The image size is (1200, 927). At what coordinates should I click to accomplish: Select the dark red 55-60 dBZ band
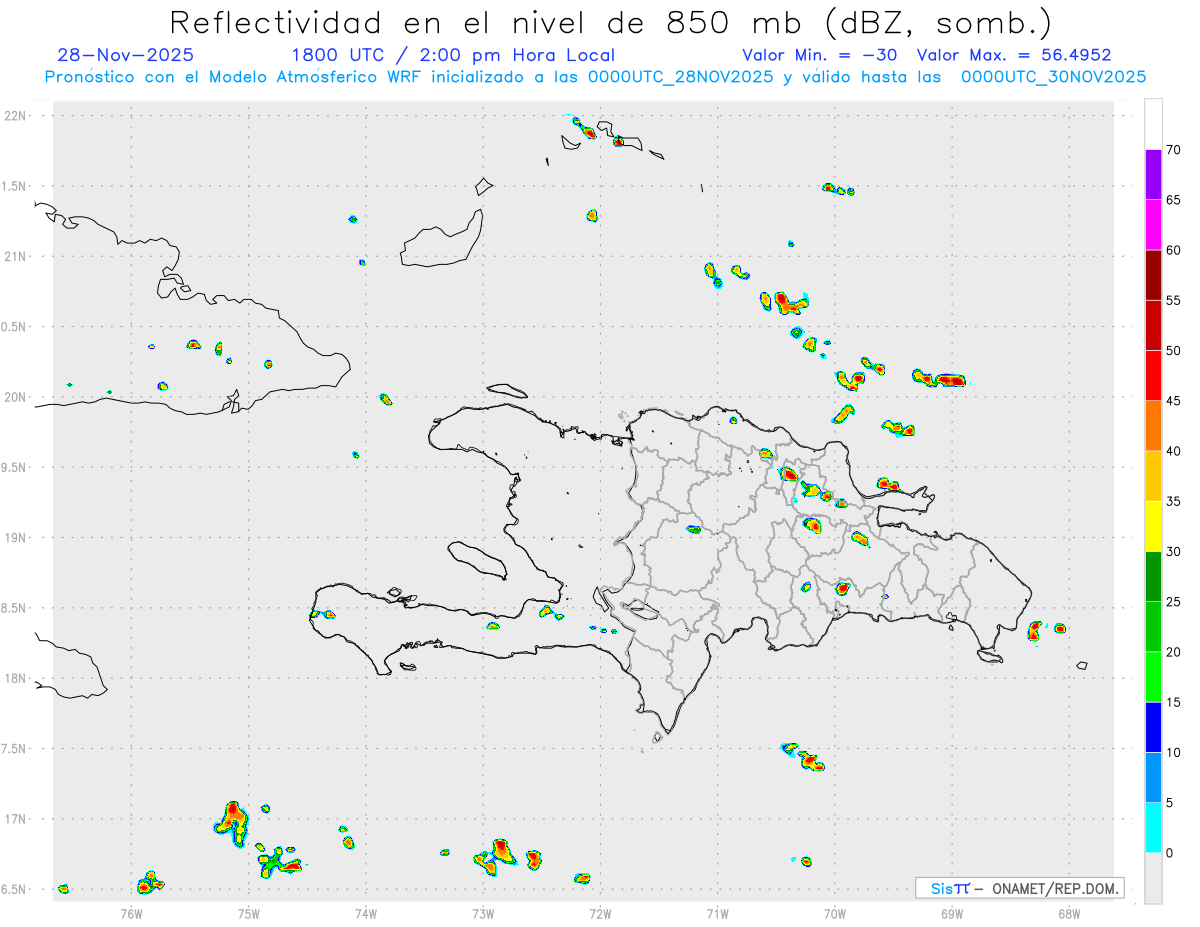point(1153,275)
